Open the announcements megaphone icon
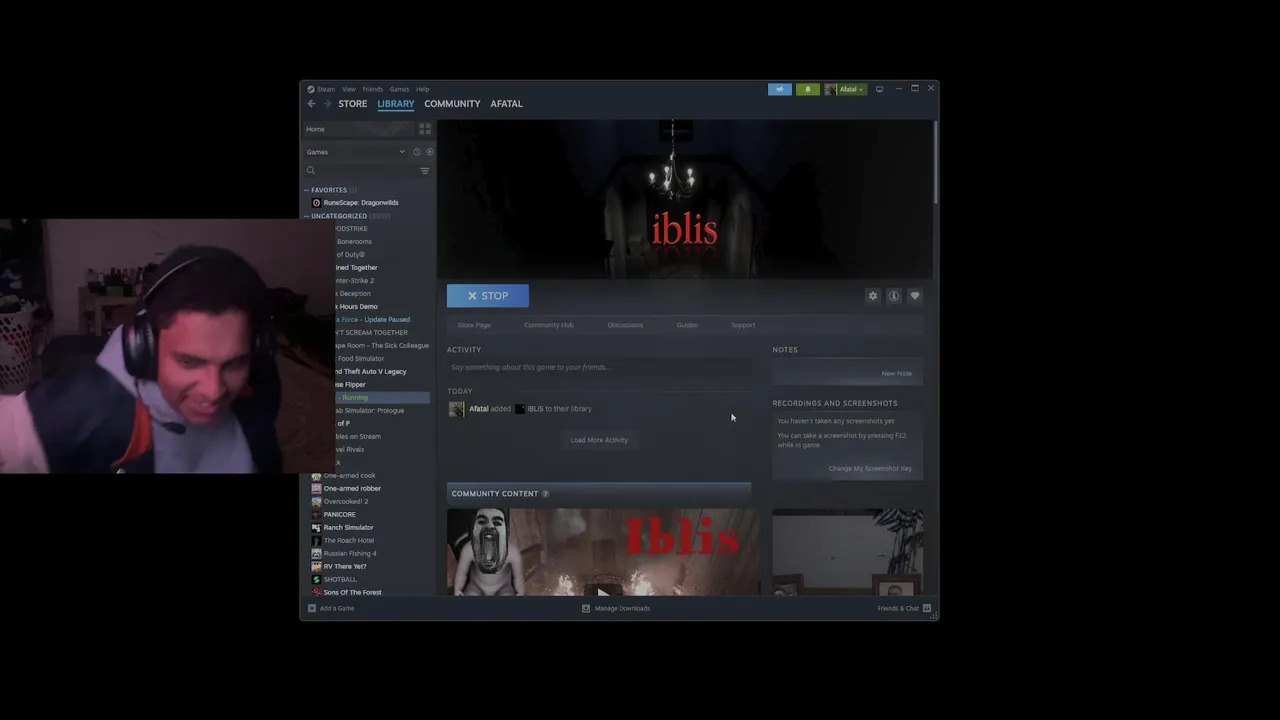The height and width of the screenshot is (720, 1280). [780, 89]
